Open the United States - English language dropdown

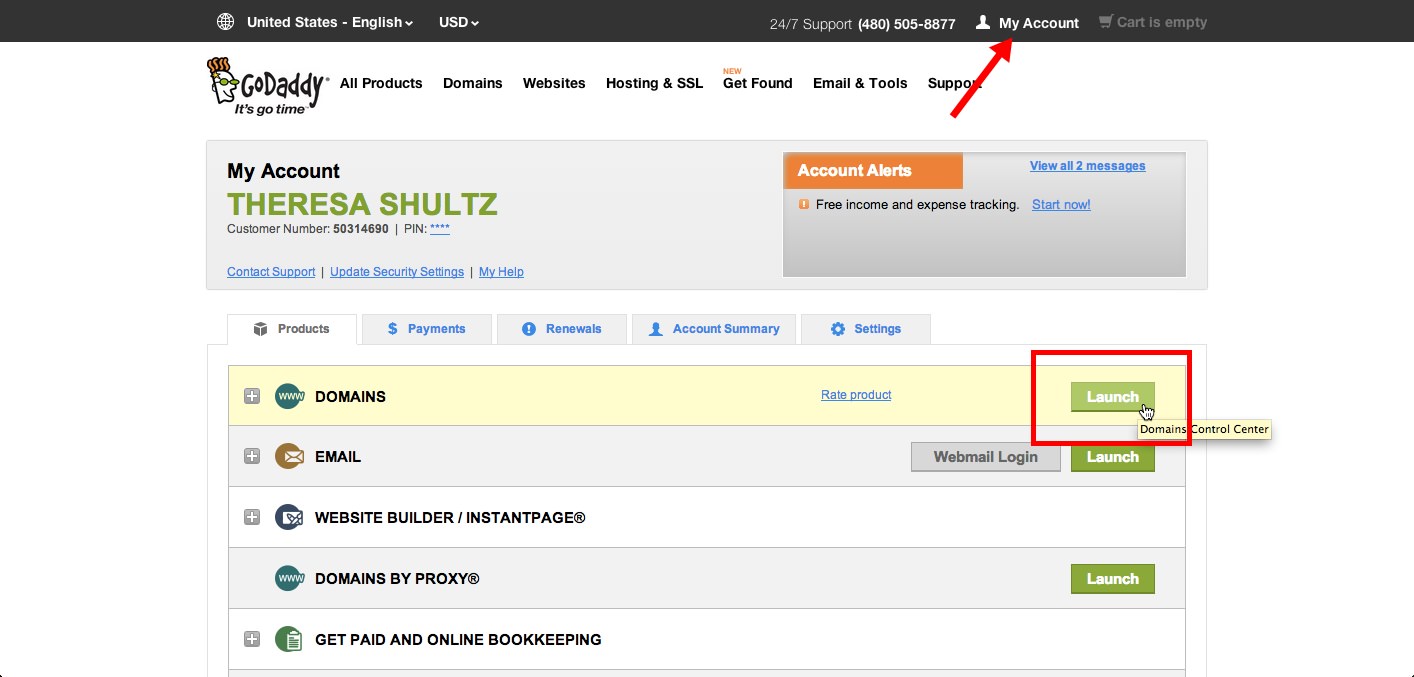coord(329,22)
